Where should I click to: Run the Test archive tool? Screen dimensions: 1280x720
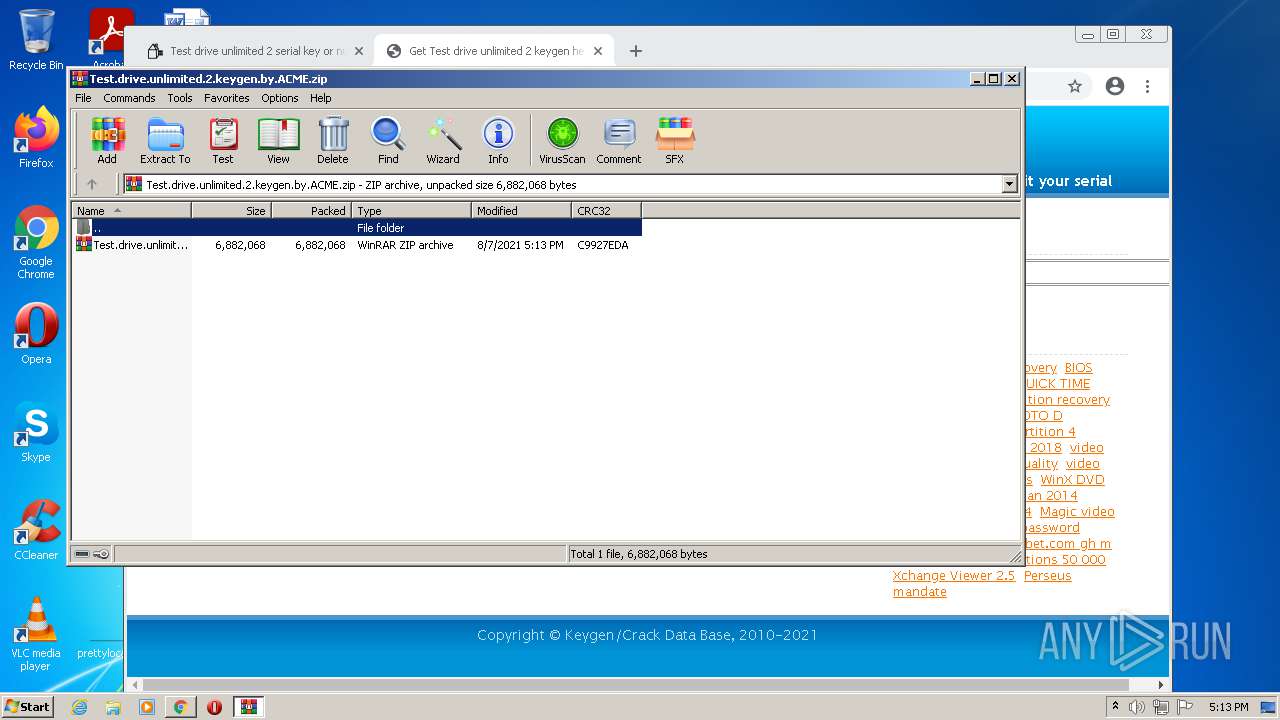tap(223, 140)
